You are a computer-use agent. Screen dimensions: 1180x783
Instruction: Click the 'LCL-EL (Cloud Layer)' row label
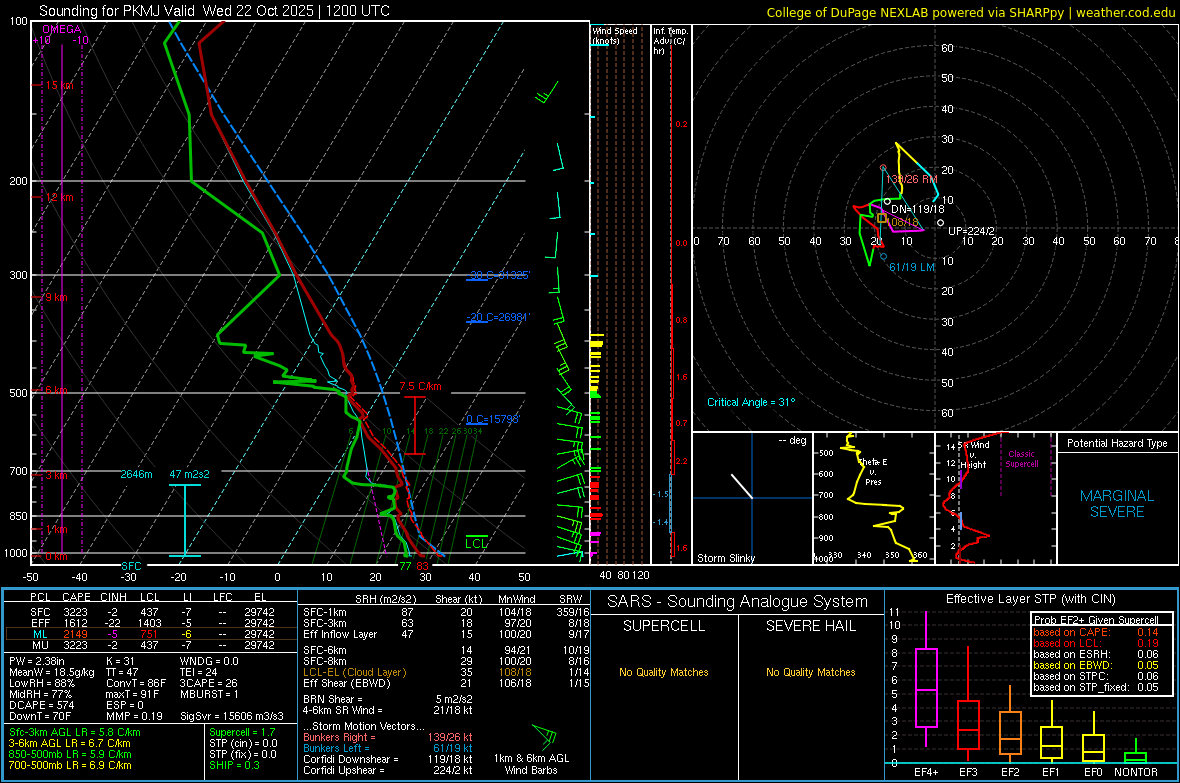[354, 672]
